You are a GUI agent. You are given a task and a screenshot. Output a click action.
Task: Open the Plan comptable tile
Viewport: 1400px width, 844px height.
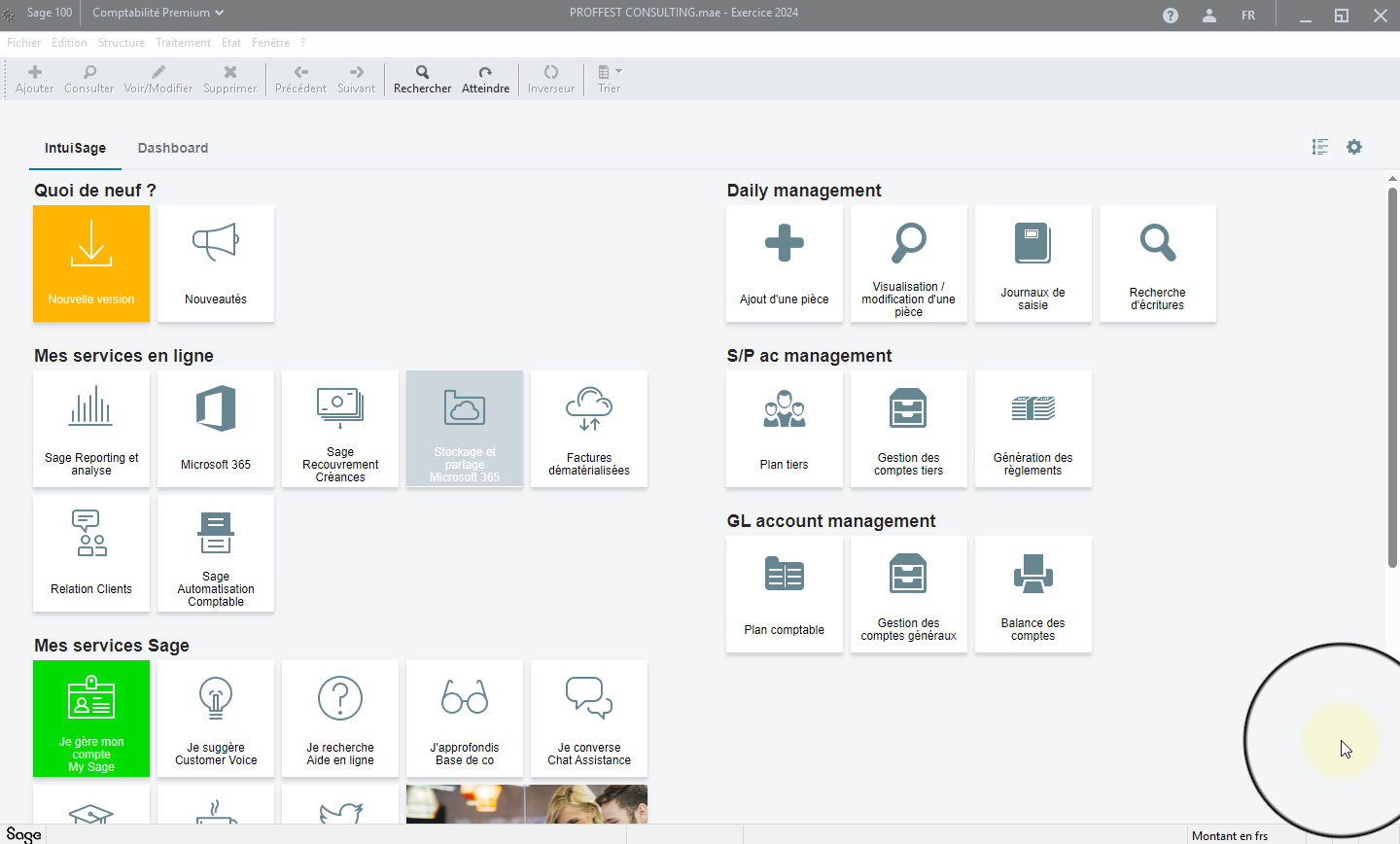(x=784, y=594)
